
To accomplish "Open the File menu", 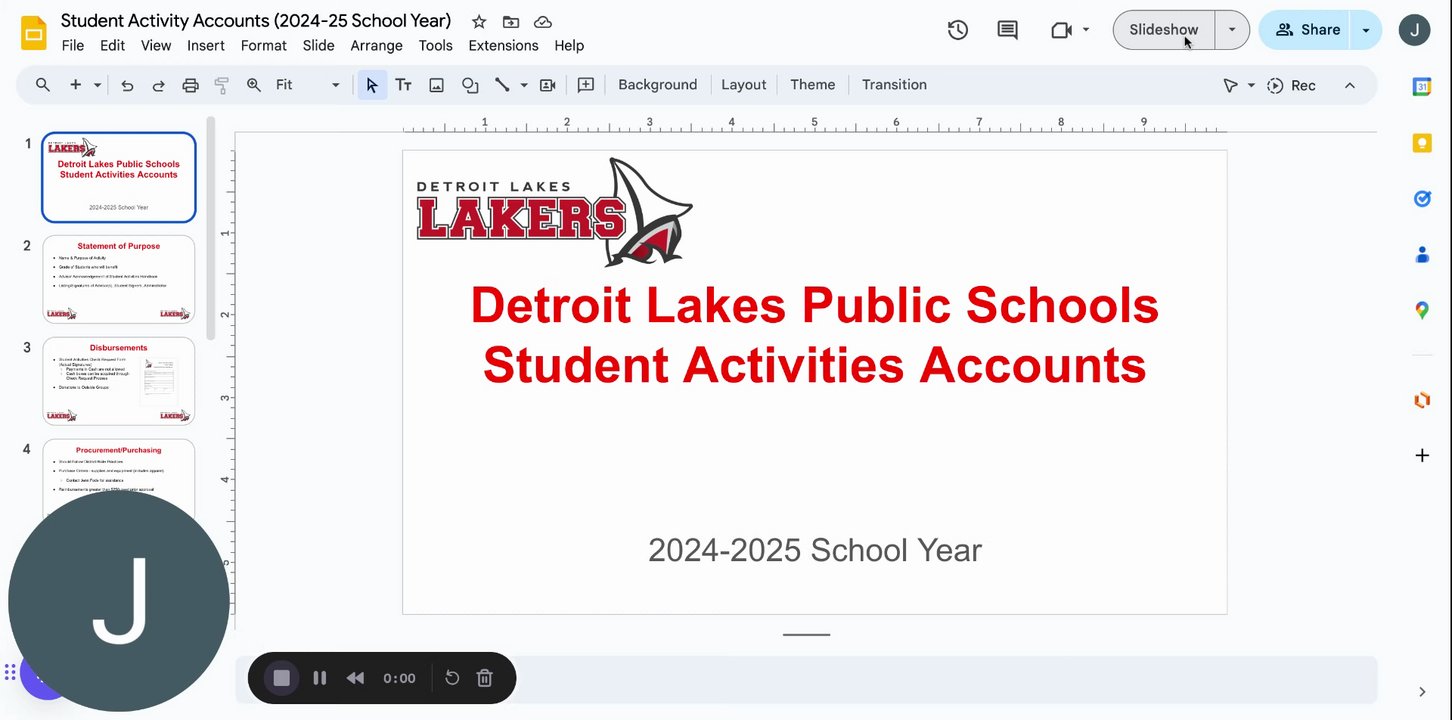I will pyautogui.click(x=72, y=45).
